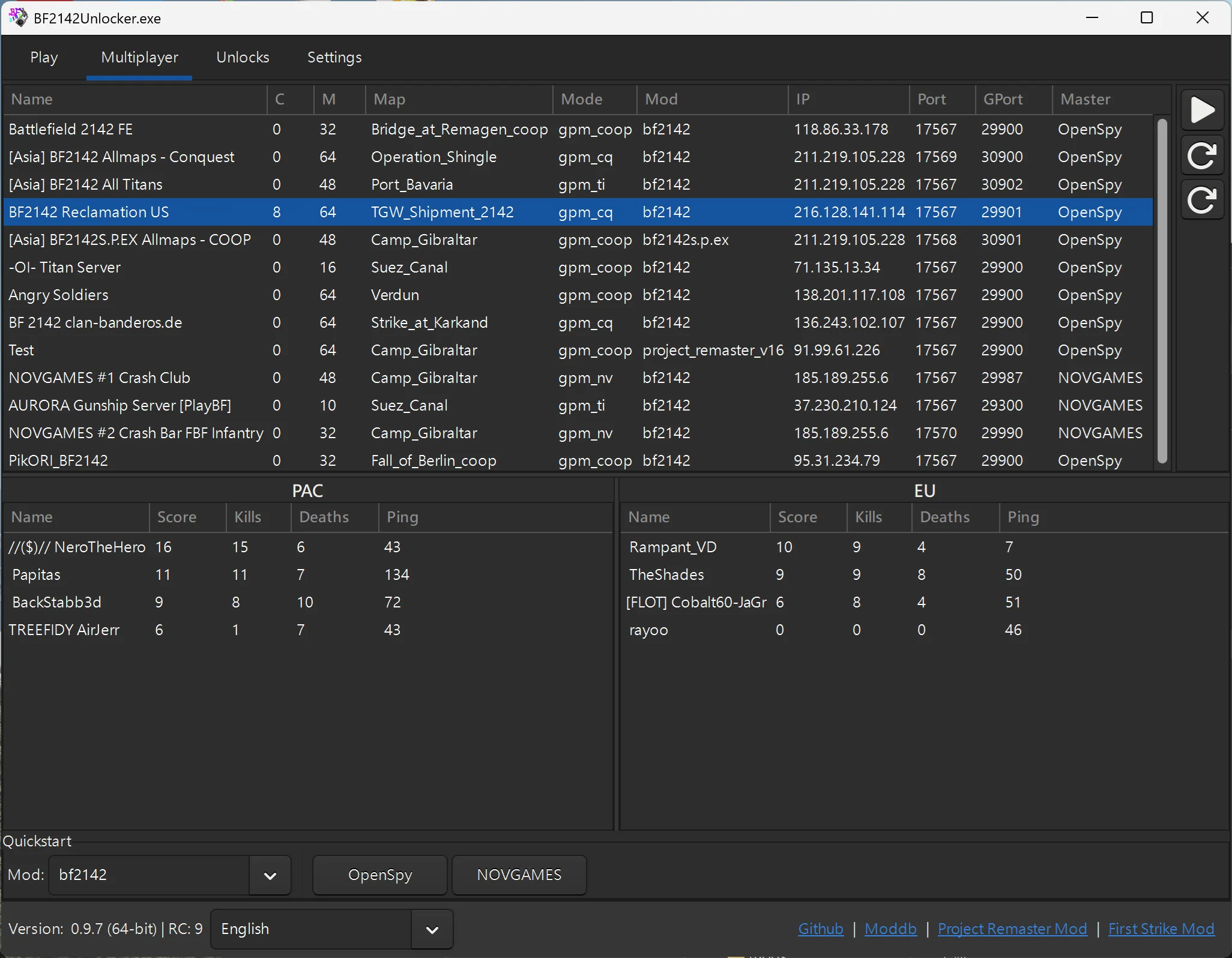
Task: Click the Ping header in the EU table
Action: pos(1114,517)
